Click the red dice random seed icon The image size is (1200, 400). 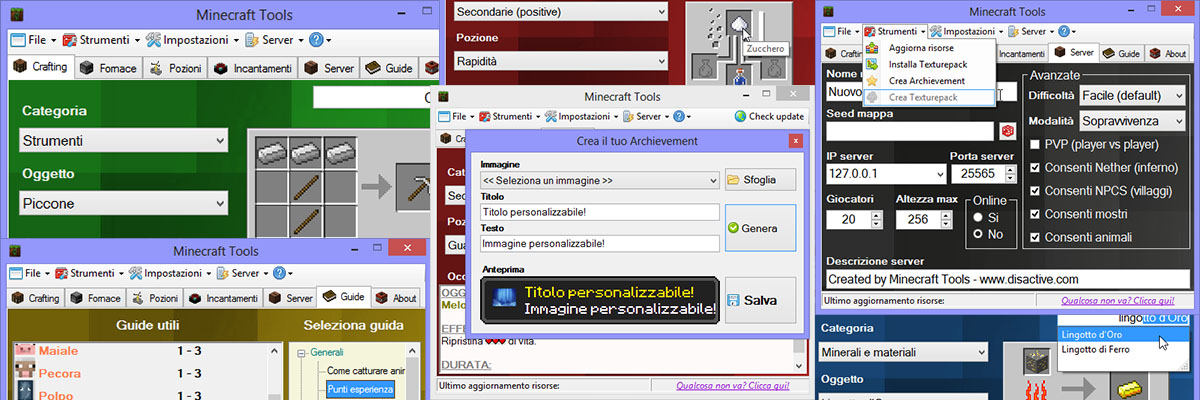(1007, 131)
